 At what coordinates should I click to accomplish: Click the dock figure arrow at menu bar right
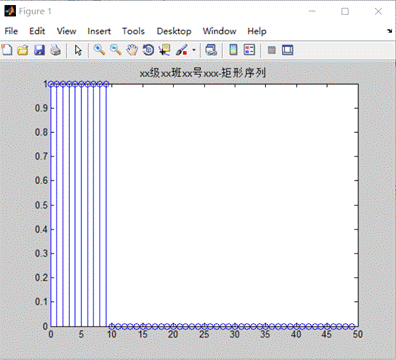(389, 31)
